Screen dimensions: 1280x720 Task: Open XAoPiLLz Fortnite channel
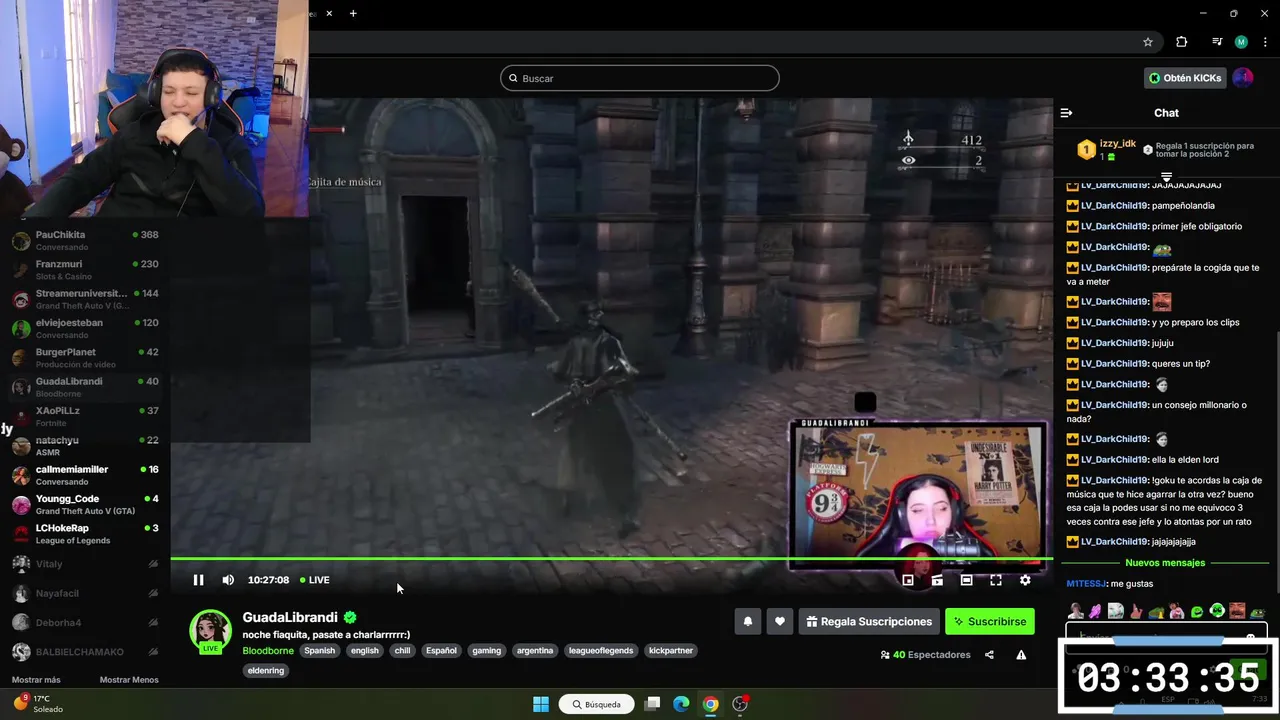(85, 417)
